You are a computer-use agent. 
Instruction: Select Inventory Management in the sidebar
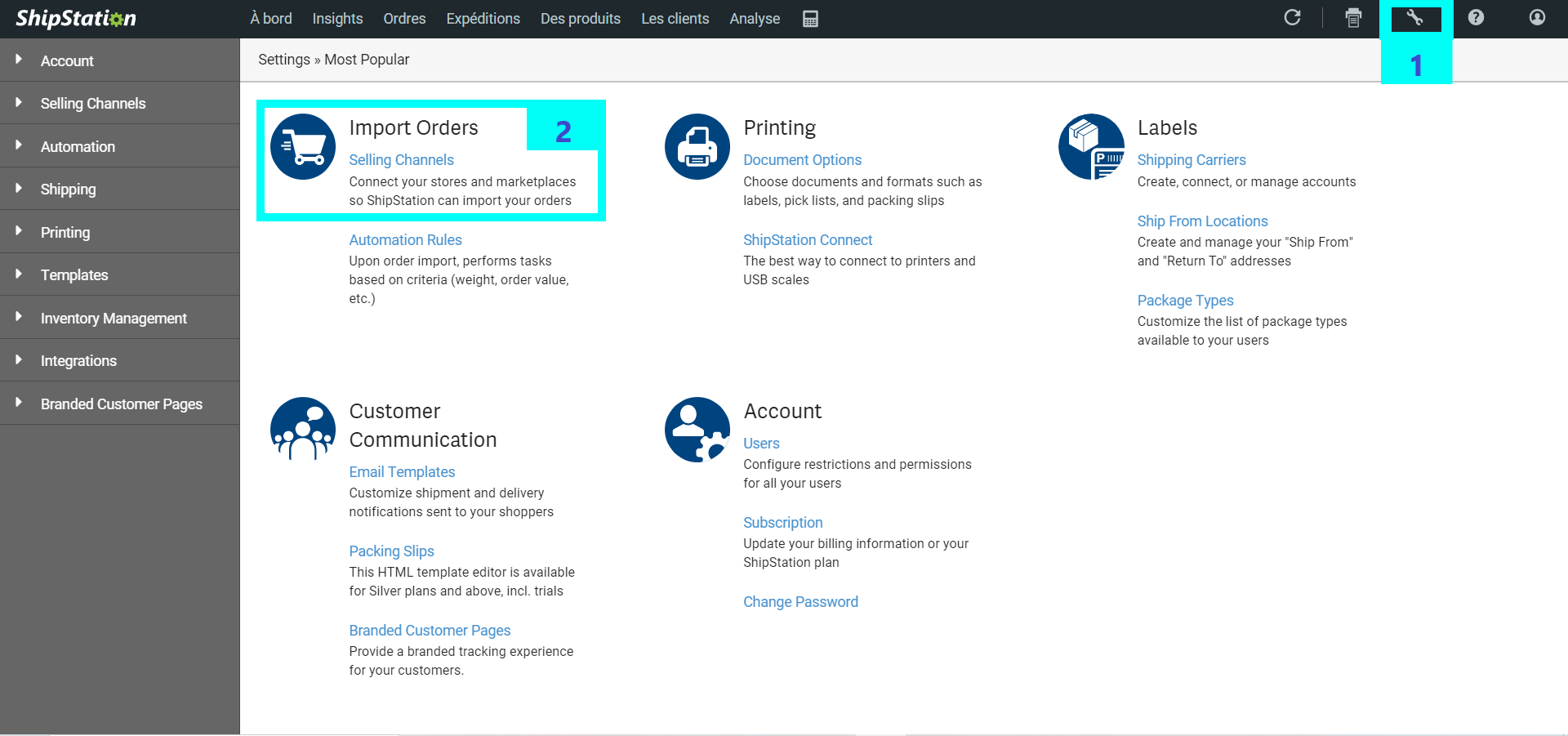coord(119,318)
